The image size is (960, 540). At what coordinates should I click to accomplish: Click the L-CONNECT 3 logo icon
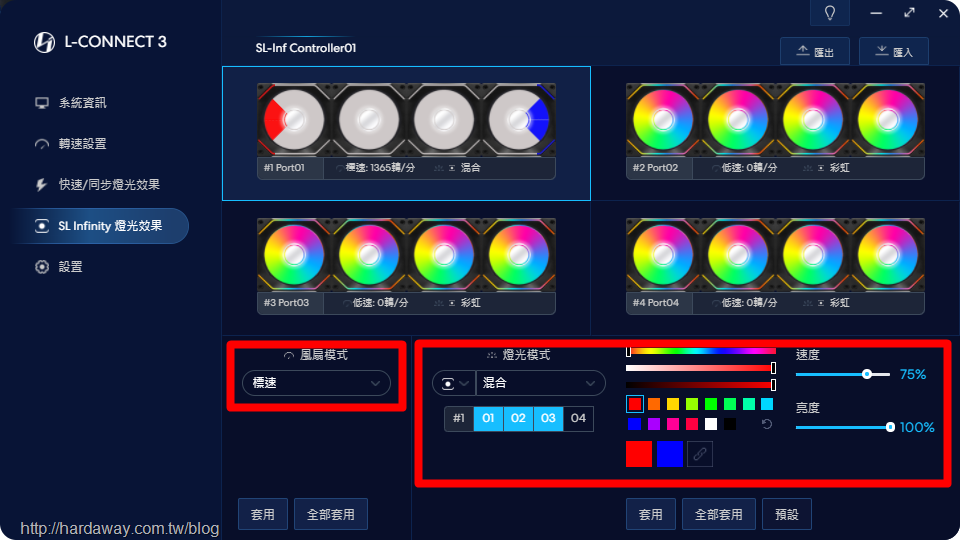(x=44, y=42)
